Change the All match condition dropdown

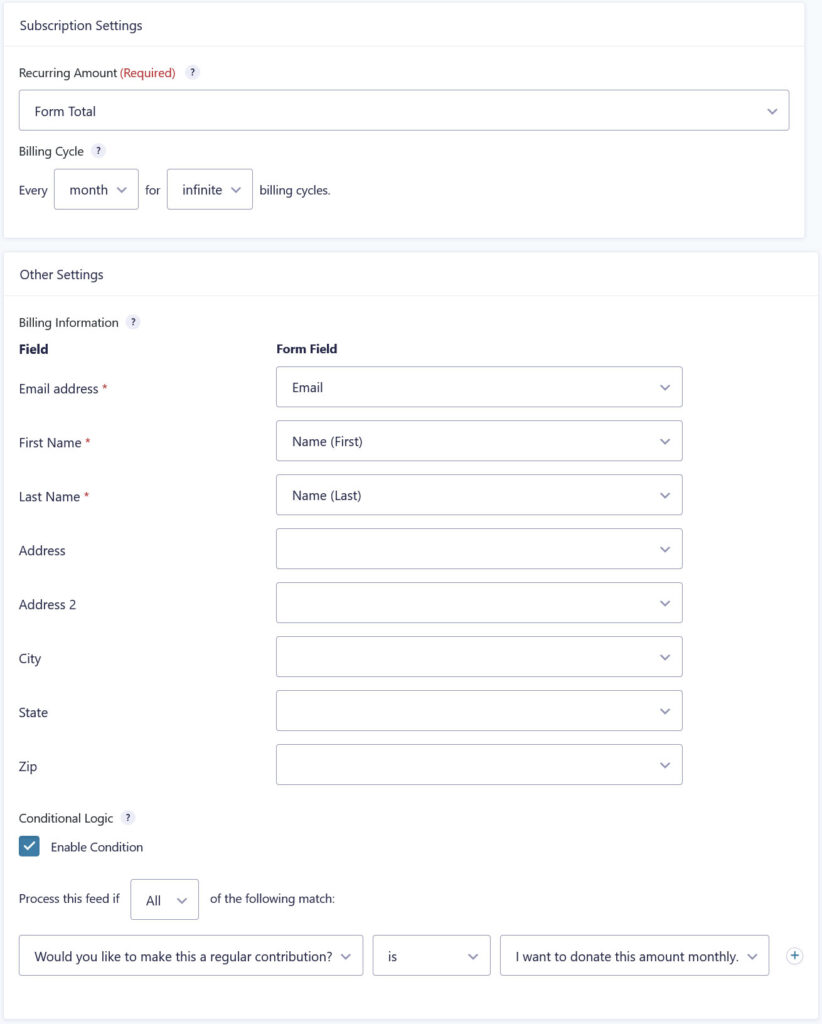pos(164,899)
